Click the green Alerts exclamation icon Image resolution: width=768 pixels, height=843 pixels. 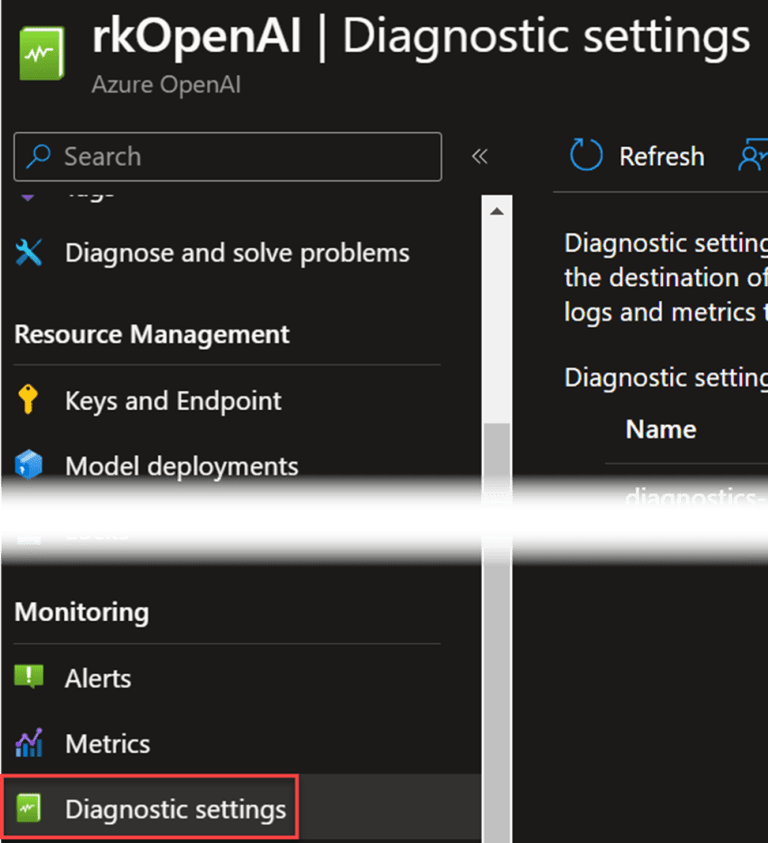[x=29, y=678]
